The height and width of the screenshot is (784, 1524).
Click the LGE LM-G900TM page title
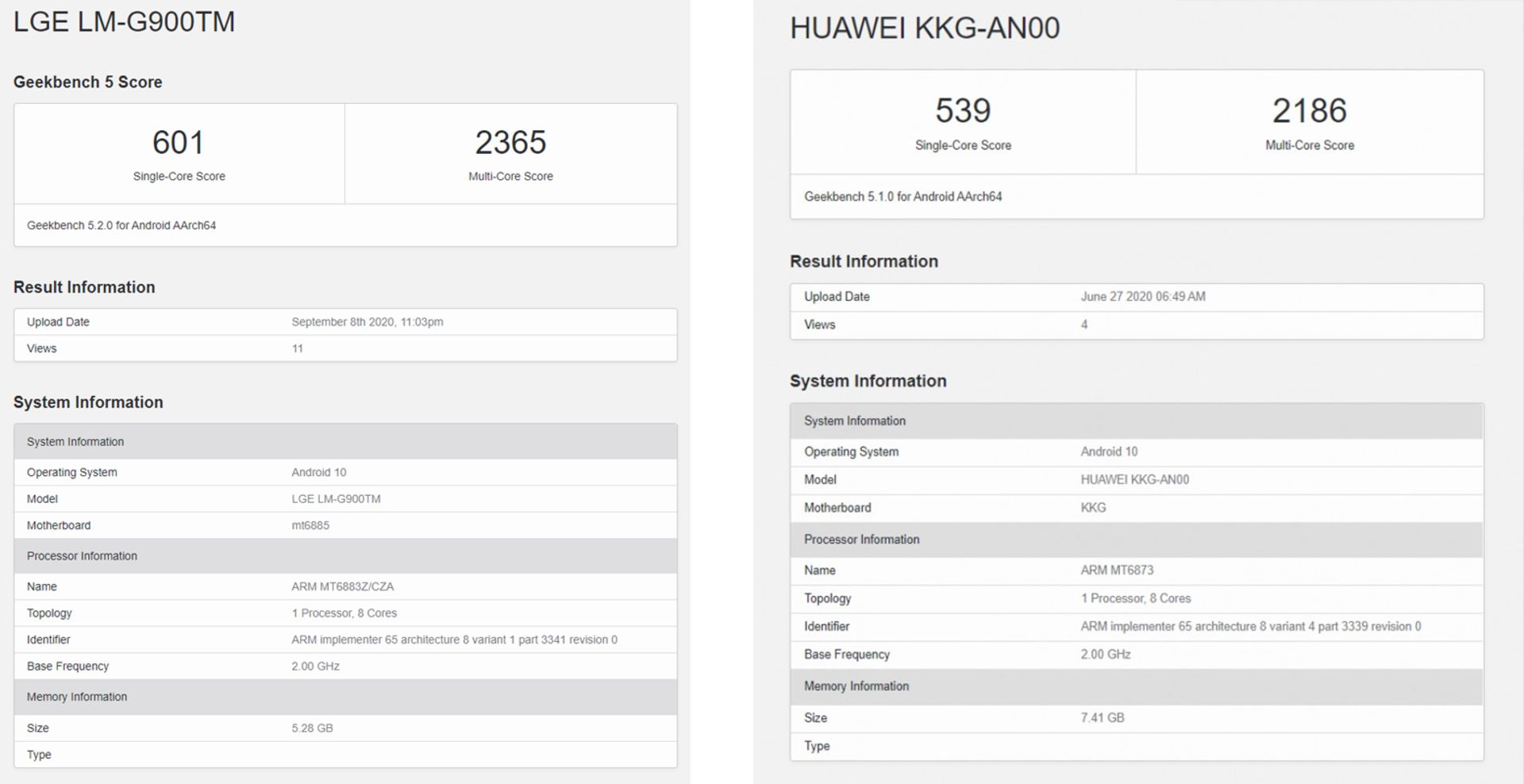[124, 21]
